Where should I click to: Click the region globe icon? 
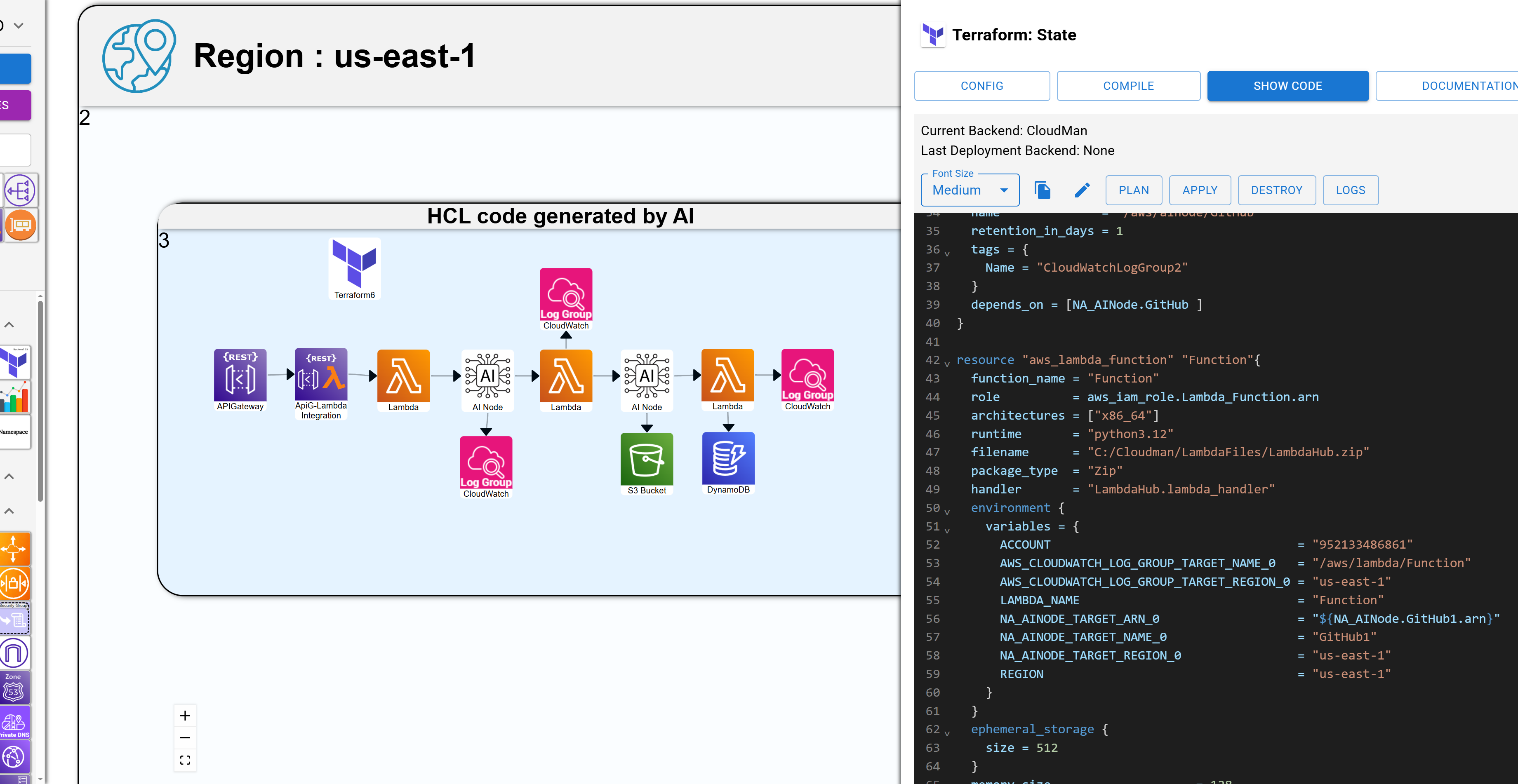point(139,56)
